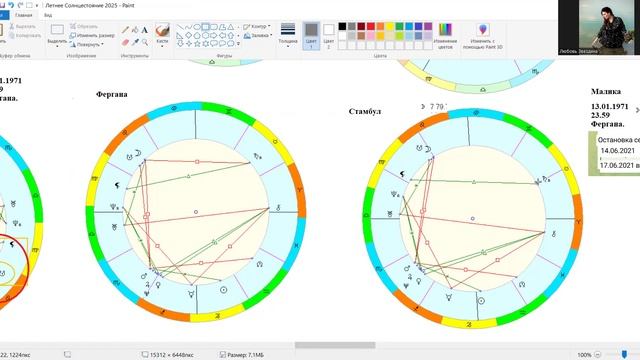Image resolution: width=640 pixels, height=360 pixels.
Task: Pick the purple color swatch
Action: [428, 27]
